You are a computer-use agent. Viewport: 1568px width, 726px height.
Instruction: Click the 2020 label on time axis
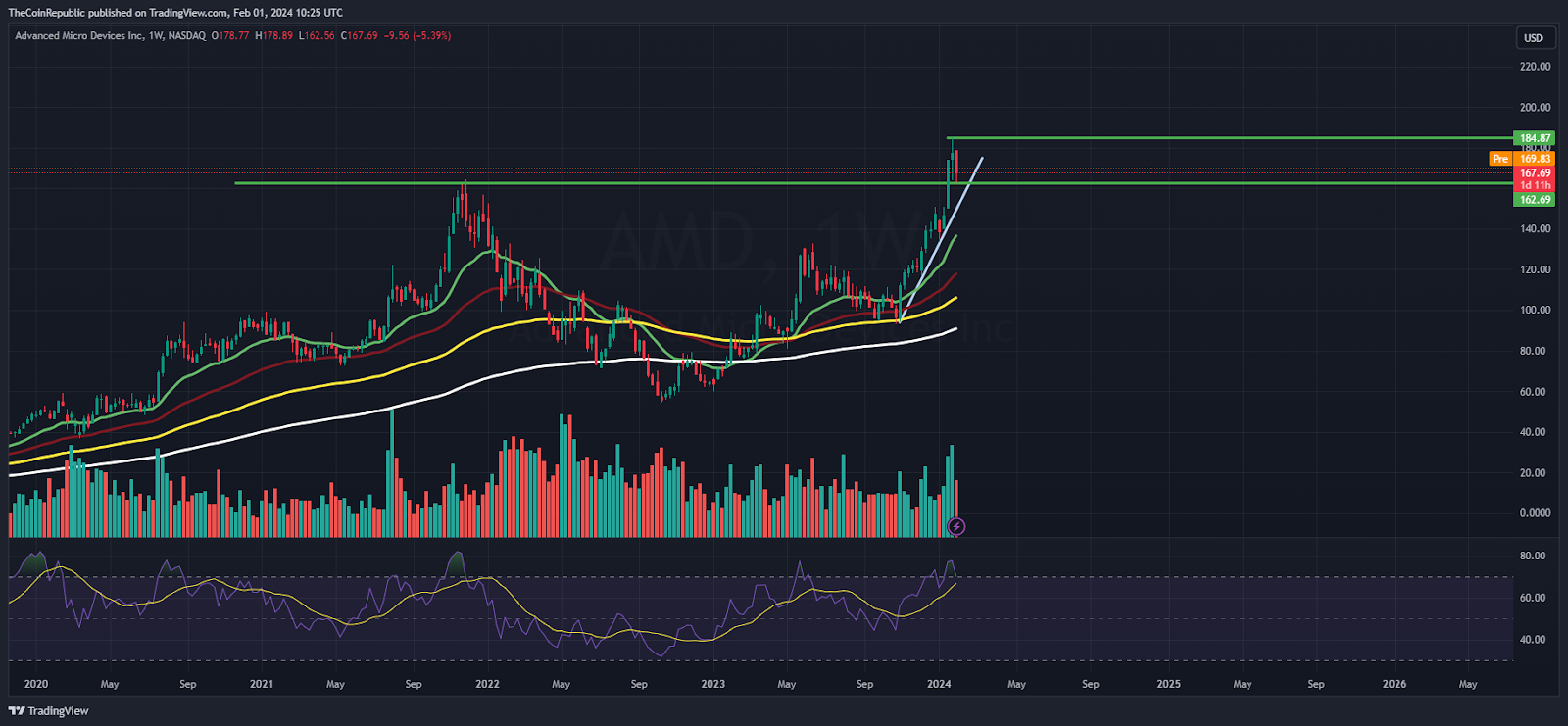[x=35, y=684]
